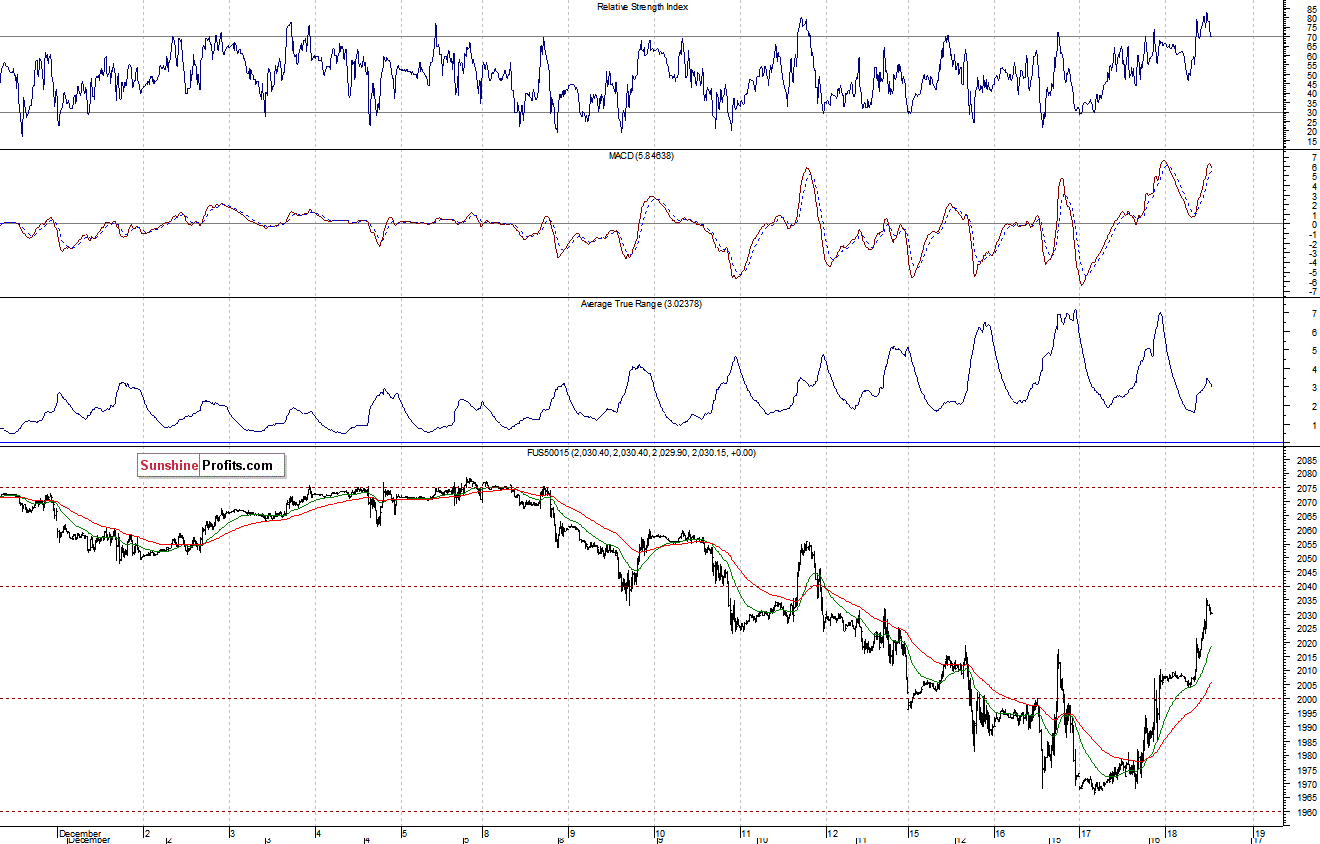Click the date axis label 8
This screenshot has width=1320, height=844.
point(485,833)
